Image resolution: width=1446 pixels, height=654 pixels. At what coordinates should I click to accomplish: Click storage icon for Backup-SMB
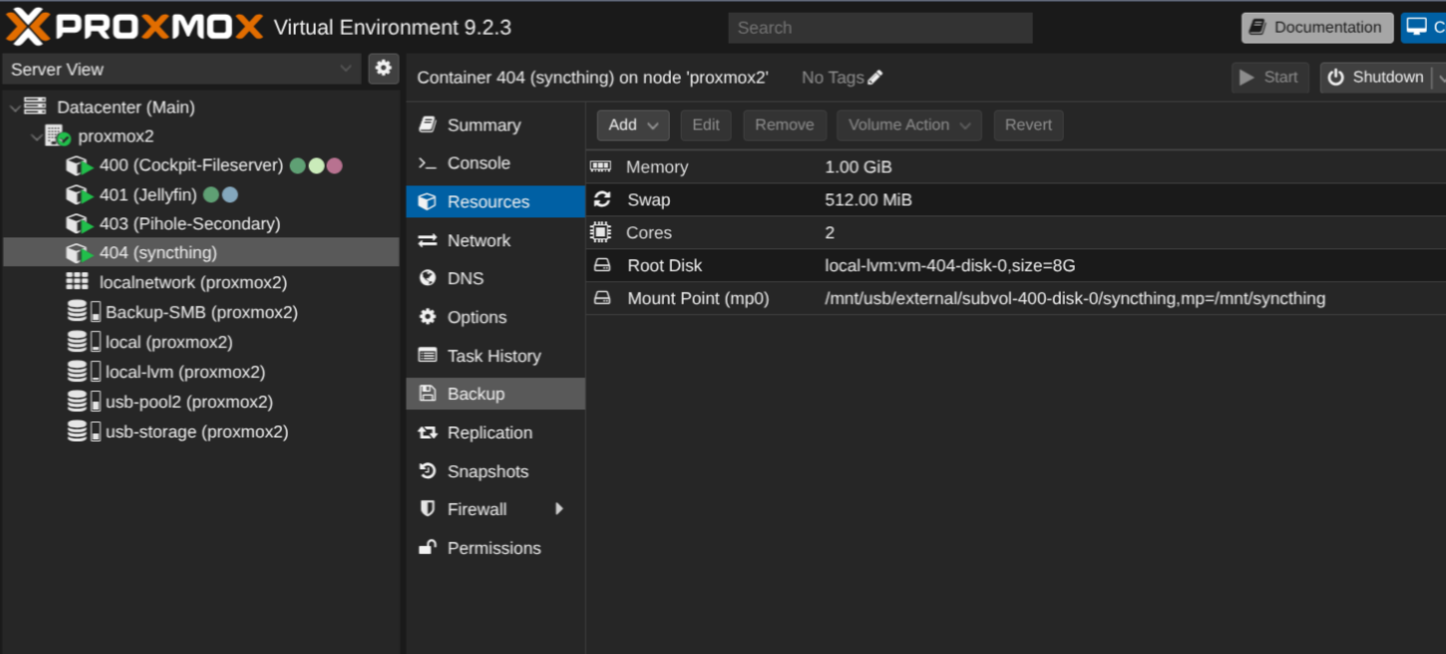(x=84, y=312)
